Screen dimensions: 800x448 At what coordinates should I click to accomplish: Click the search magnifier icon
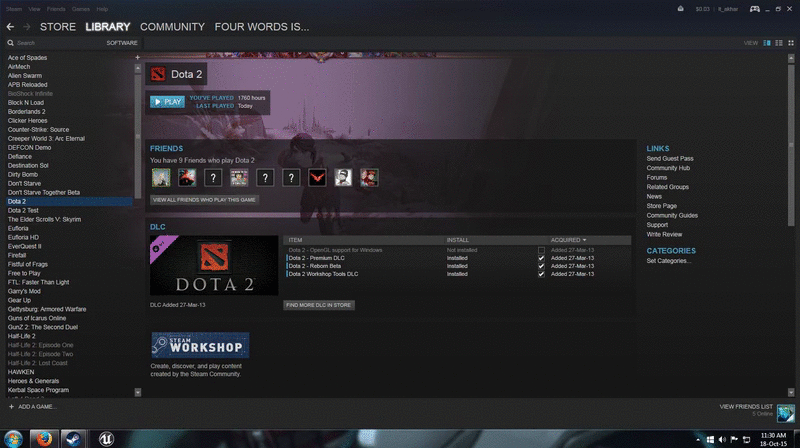[10, 43]
